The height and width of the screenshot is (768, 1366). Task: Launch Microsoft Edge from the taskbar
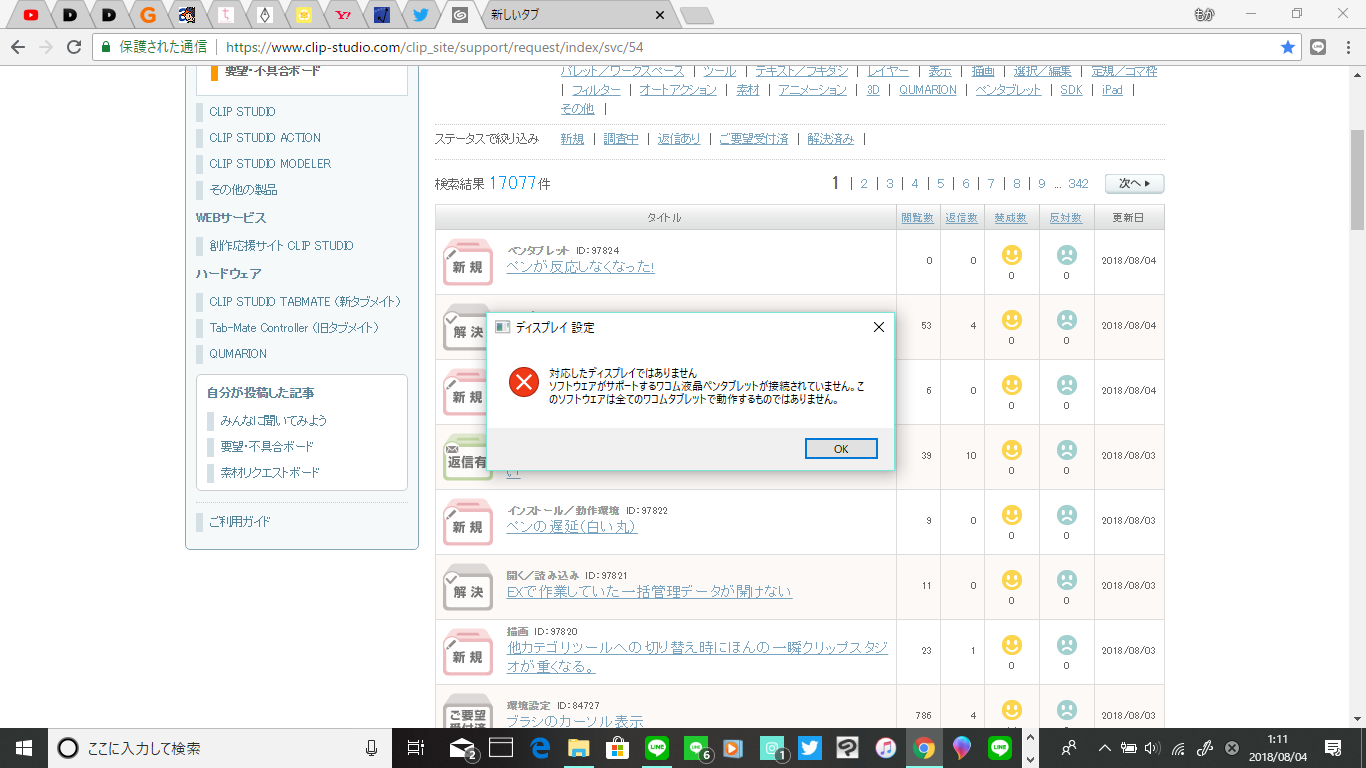541,747
